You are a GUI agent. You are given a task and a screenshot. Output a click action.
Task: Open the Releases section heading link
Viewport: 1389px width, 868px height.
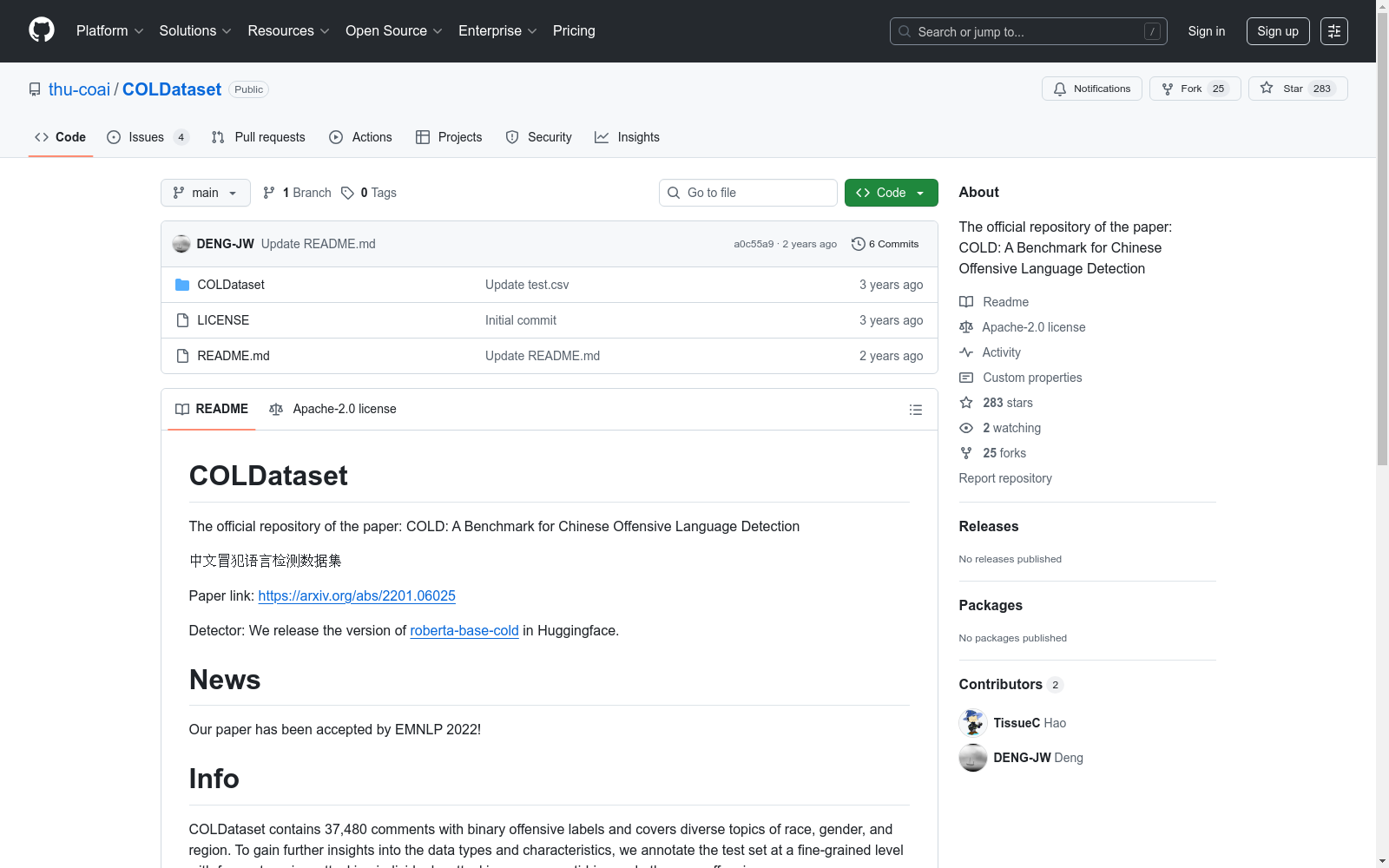pos(989,526)
